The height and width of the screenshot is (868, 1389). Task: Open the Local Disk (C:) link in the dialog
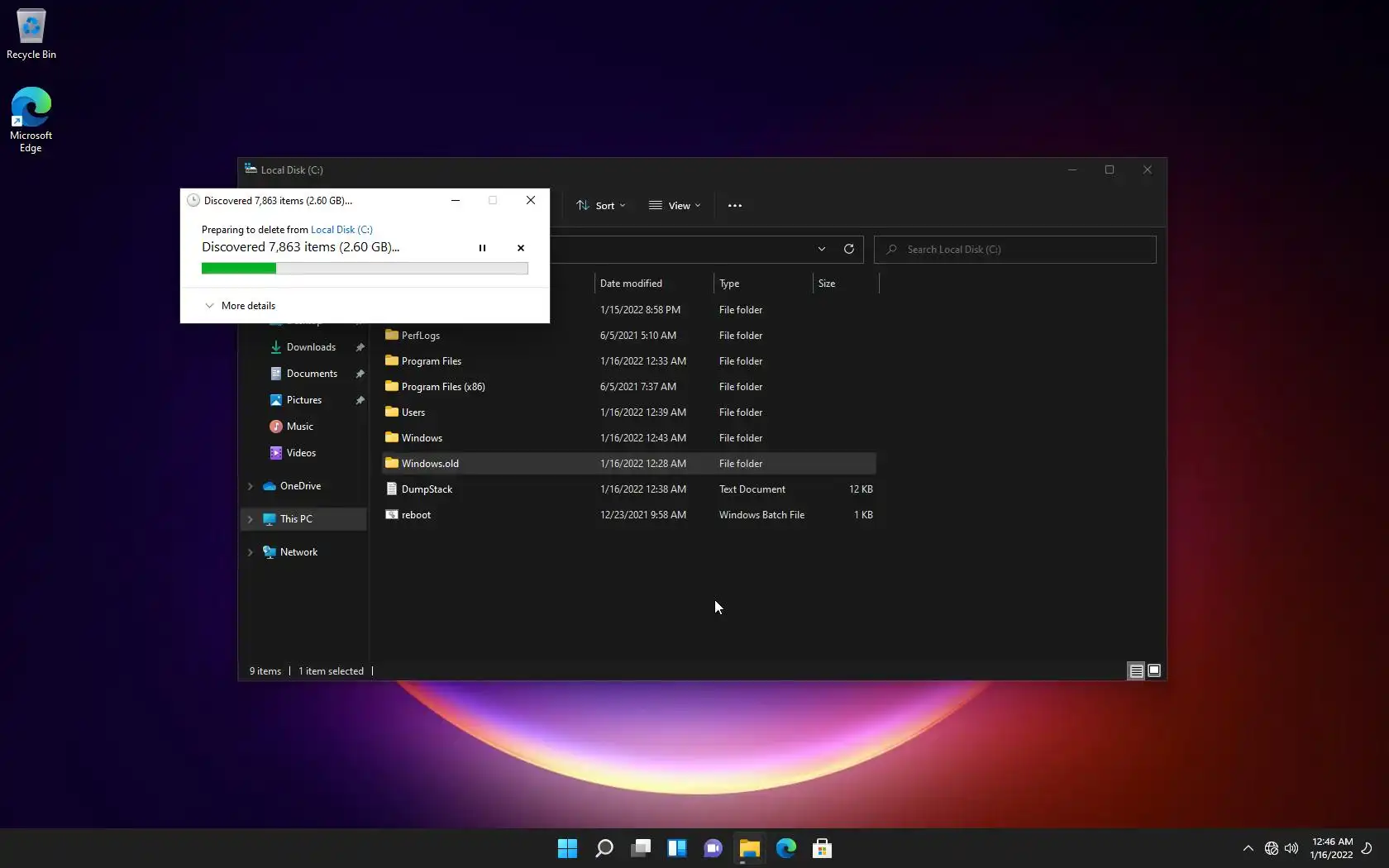[341, 230]
